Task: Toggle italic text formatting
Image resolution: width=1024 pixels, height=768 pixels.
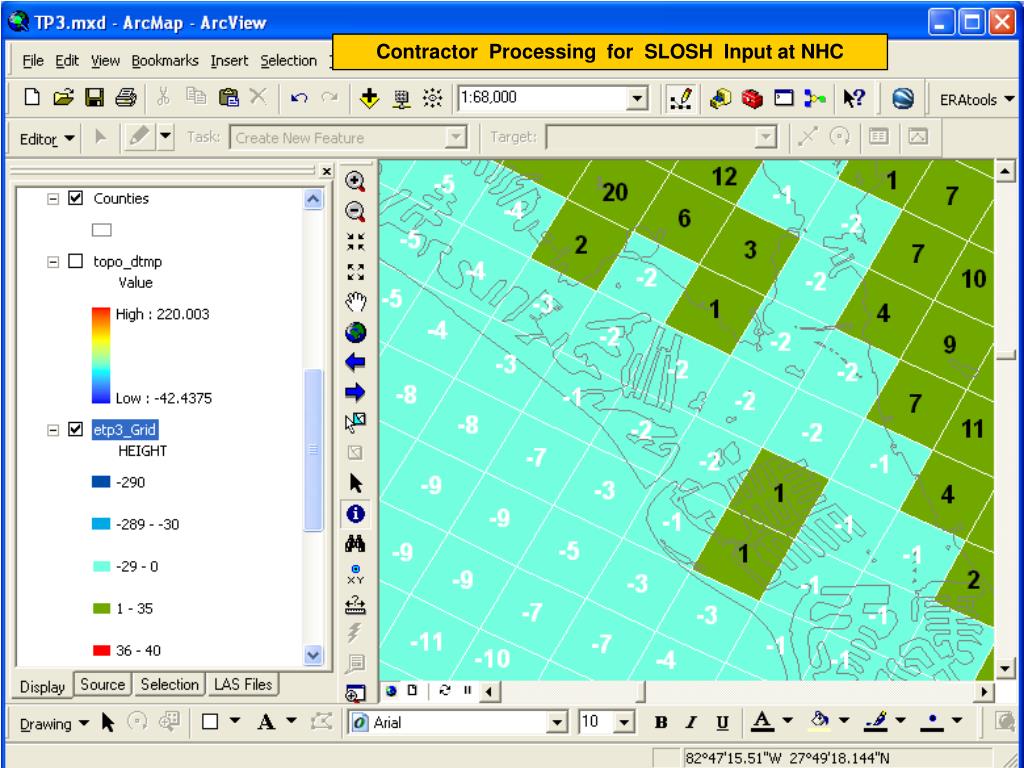Action: pyautogui.click(x=691, y=722)
